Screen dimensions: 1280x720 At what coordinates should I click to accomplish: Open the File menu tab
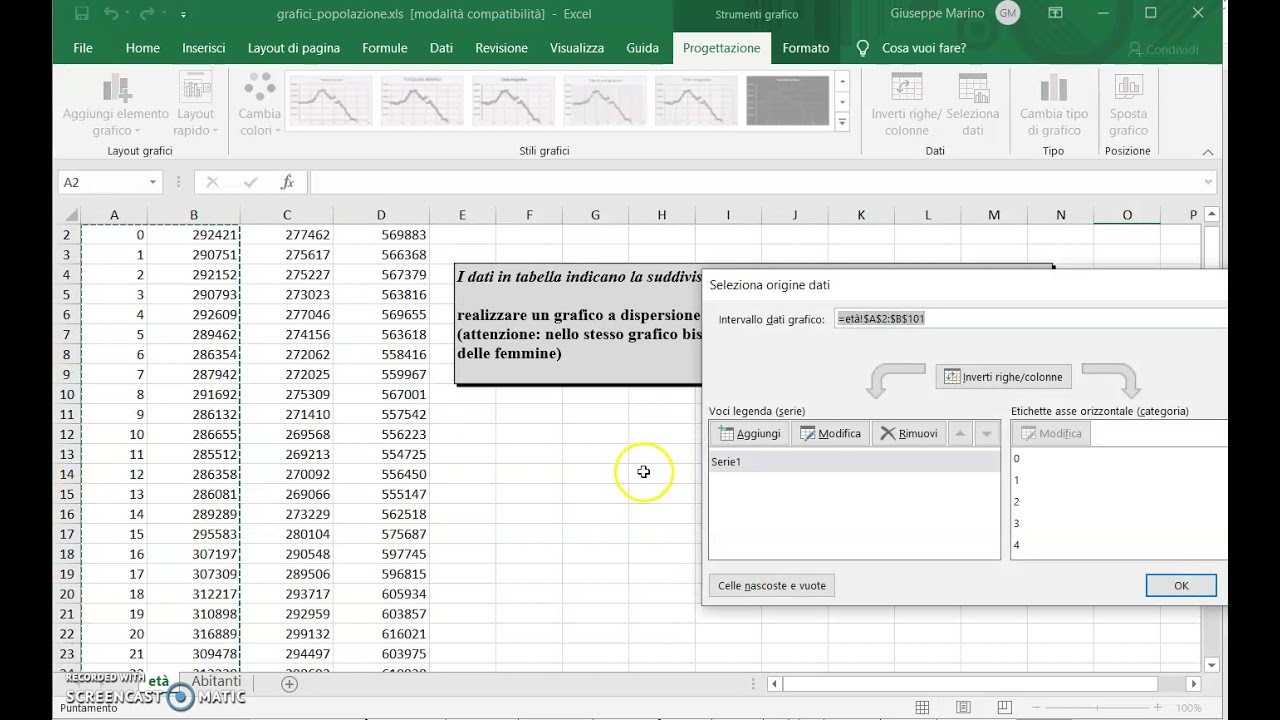[x=83, y=48]
